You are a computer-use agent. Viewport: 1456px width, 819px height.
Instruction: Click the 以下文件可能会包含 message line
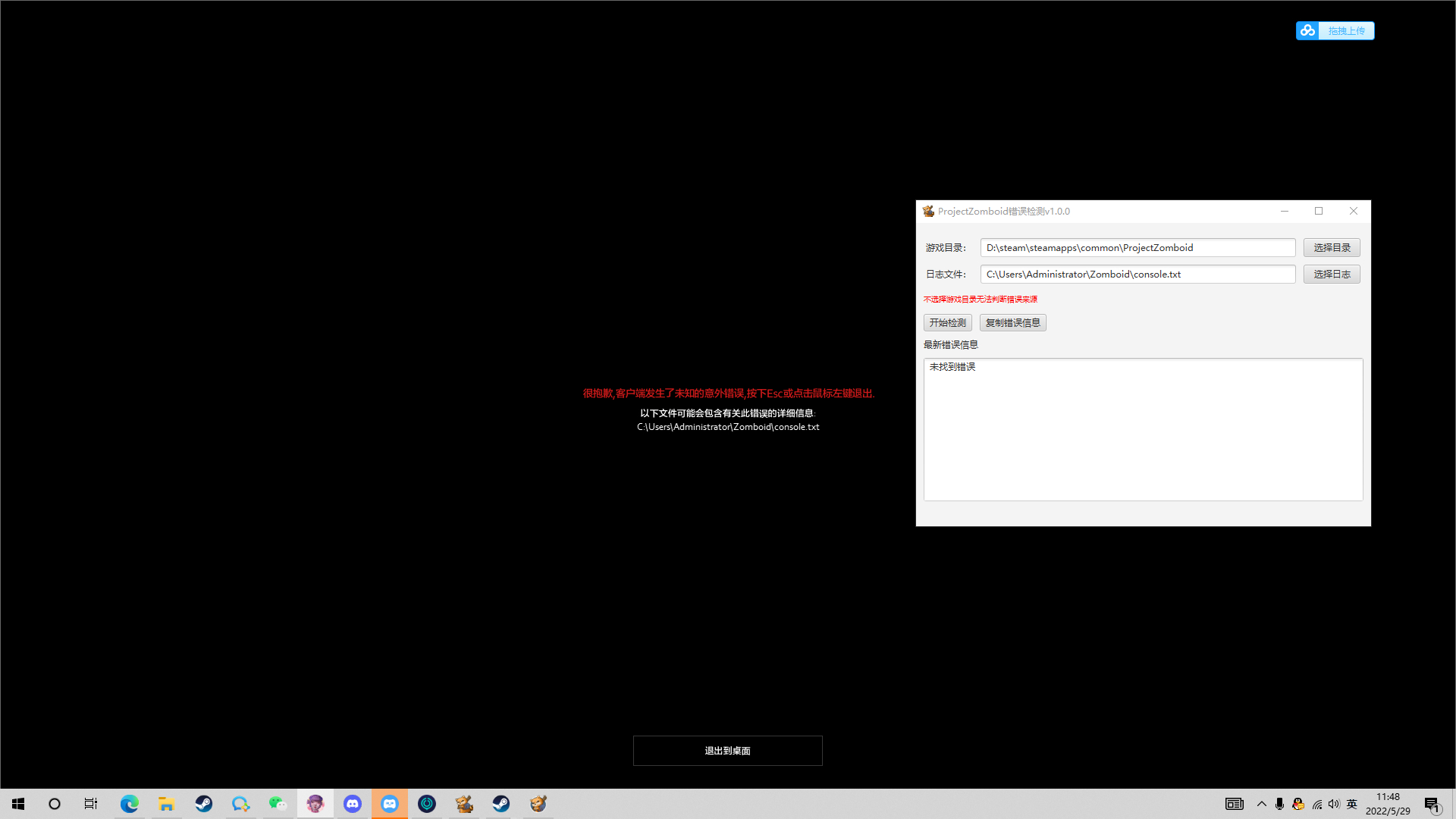coord(727,413)
